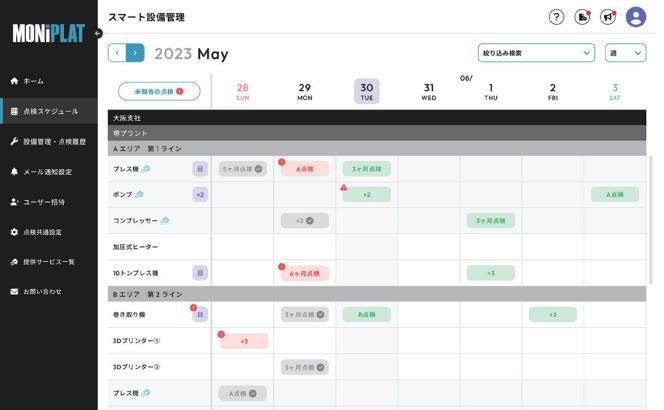
Task: Open メール通知設定 in the sidebar
Action: [47, 172]
